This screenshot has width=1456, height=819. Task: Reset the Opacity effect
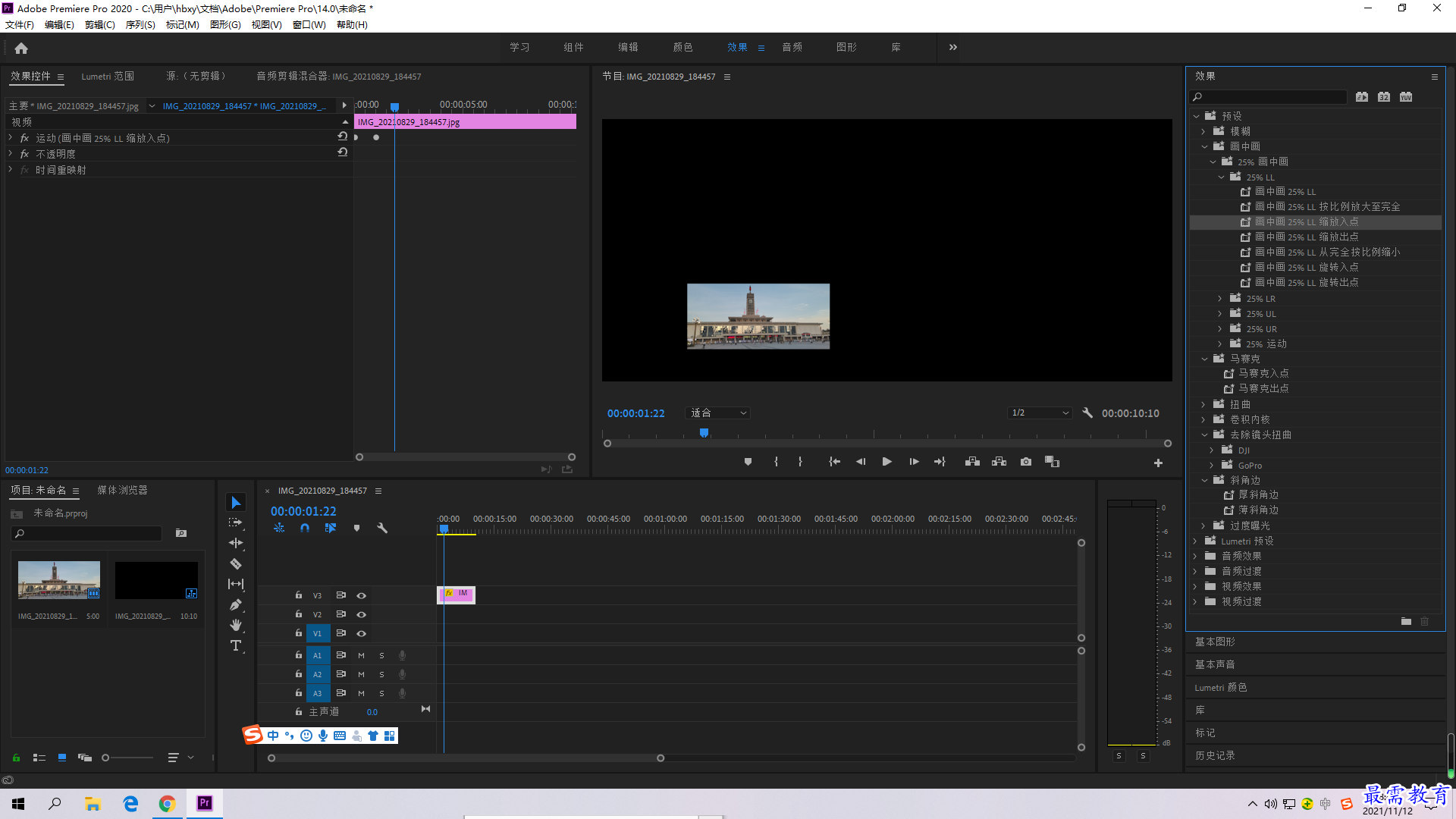pyautogui.click(x=342, y=152)
